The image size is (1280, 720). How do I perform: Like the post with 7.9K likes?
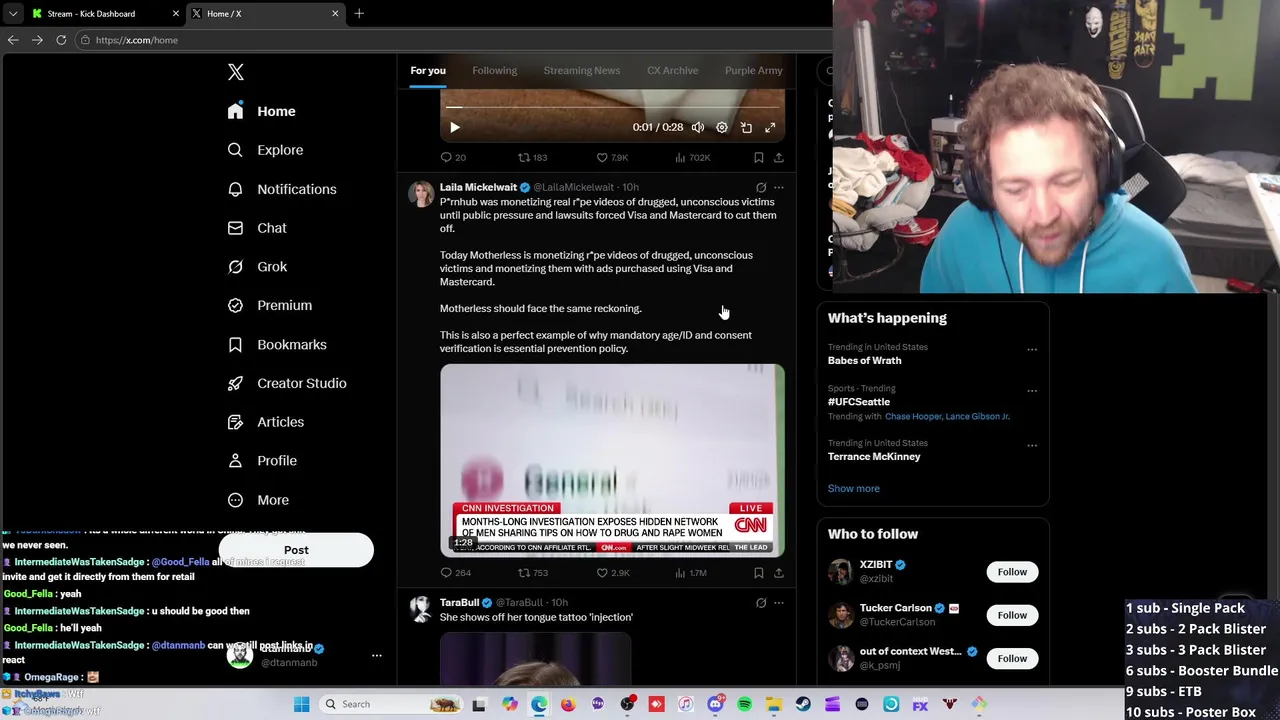612,158
